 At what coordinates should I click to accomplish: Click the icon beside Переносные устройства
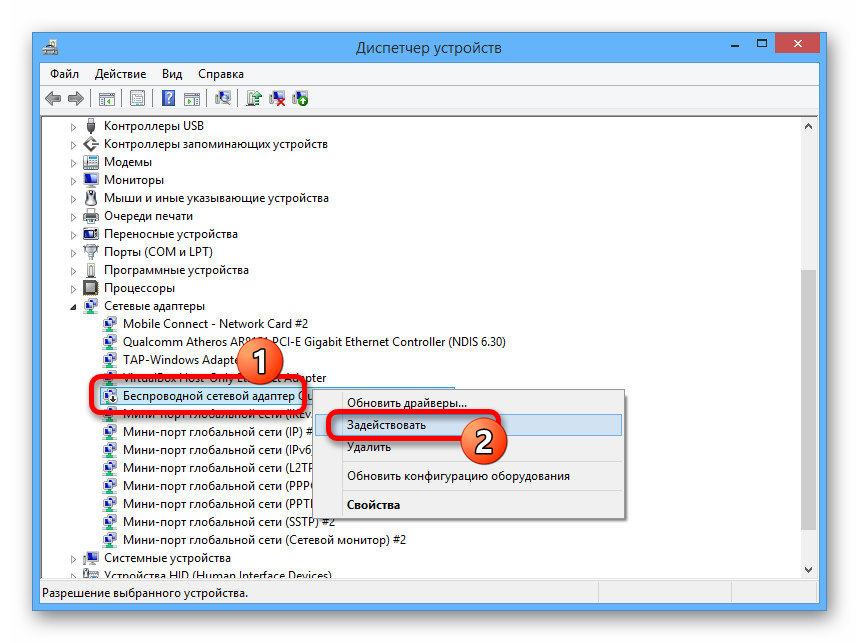91,234
